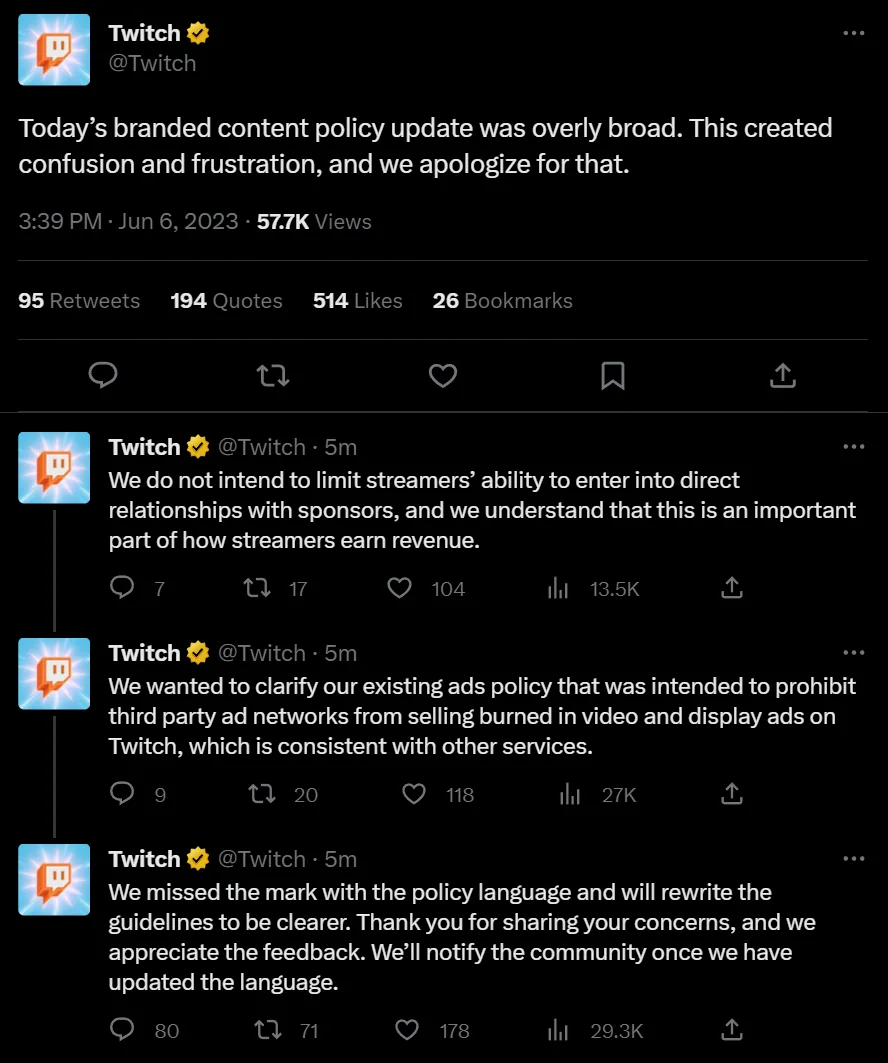Share the reply about ads policy
This screenshot has width=888, height=1063.
[x=732, y=795]
